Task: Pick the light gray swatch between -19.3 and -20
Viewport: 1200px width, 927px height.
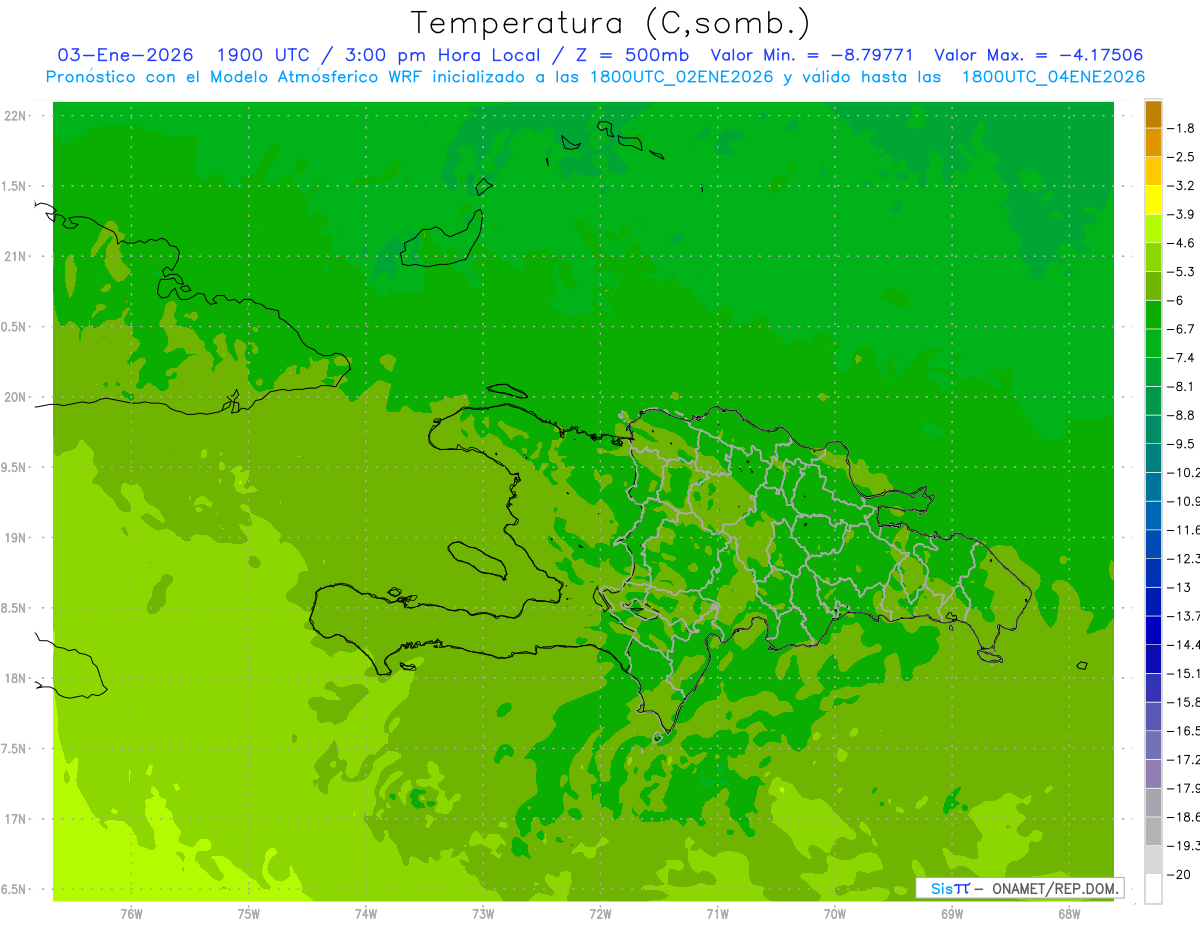Action: pos(1153,860)
